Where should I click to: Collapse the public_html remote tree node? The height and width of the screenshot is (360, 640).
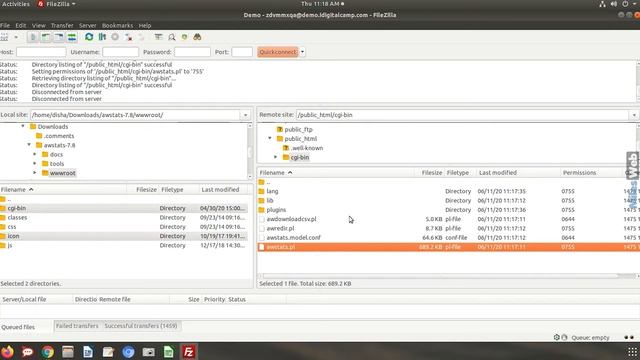(270, 139)
